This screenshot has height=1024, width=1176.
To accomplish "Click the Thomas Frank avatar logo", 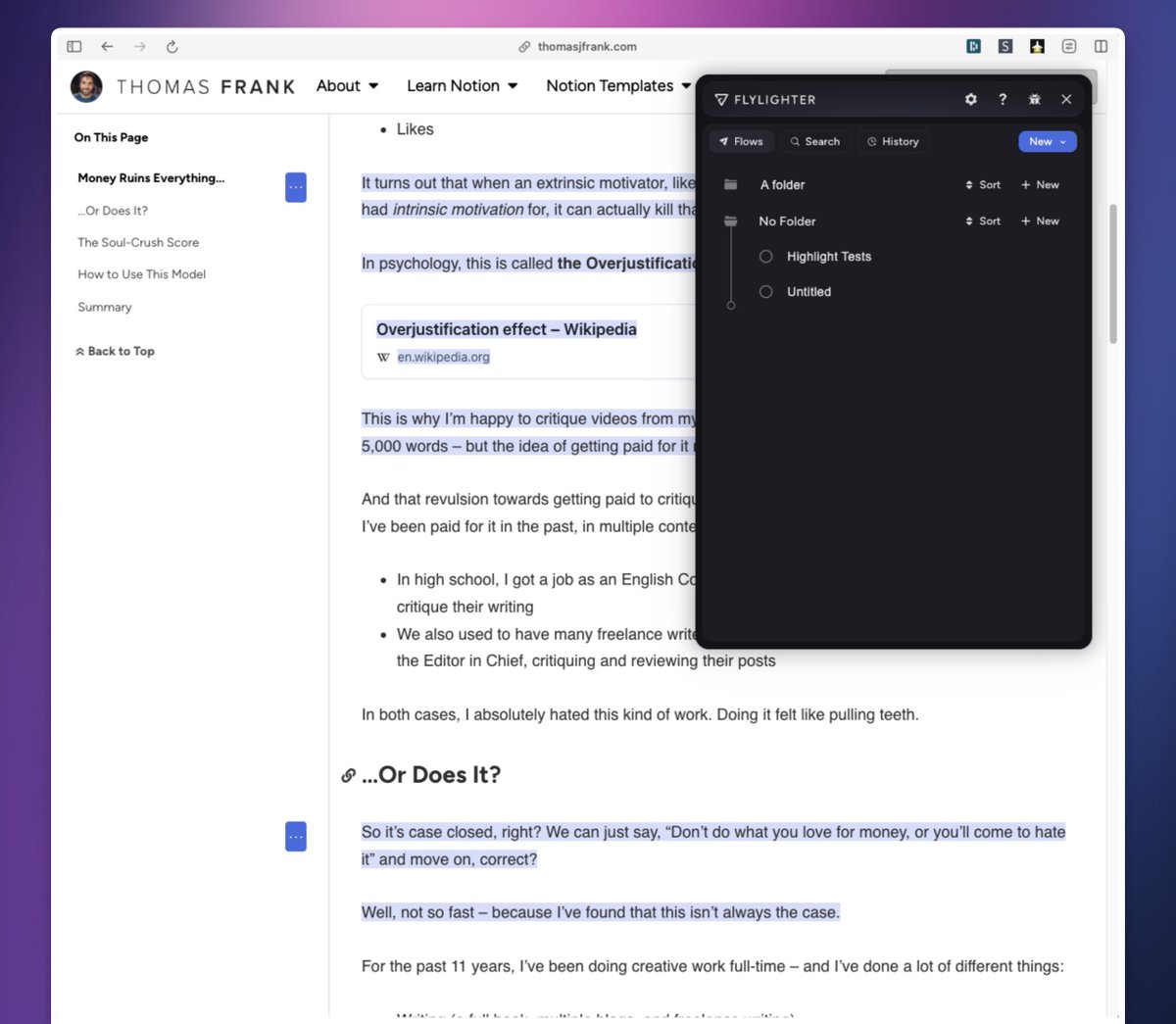I will pos(86,86).
